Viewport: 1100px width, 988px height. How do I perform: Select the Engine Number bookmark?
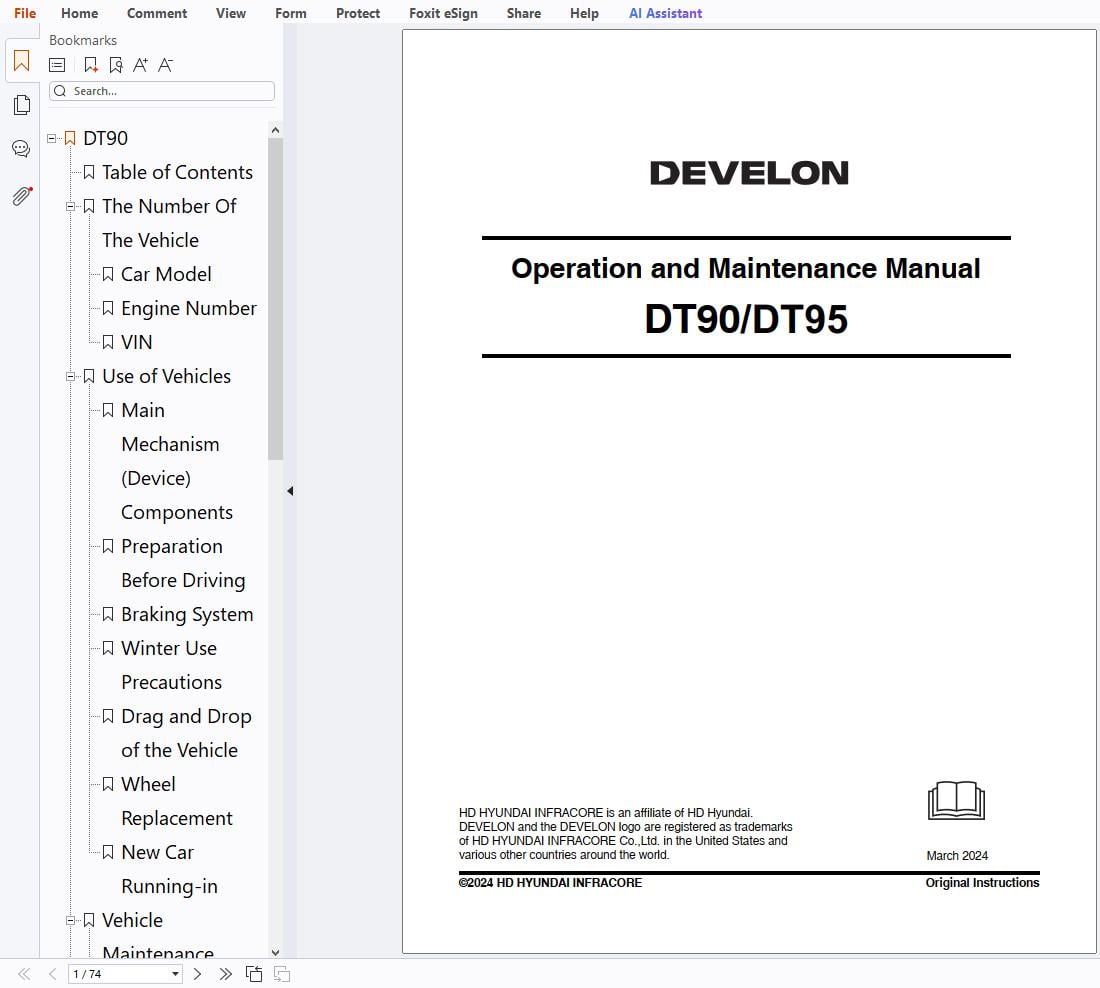(x=189, y=308)
